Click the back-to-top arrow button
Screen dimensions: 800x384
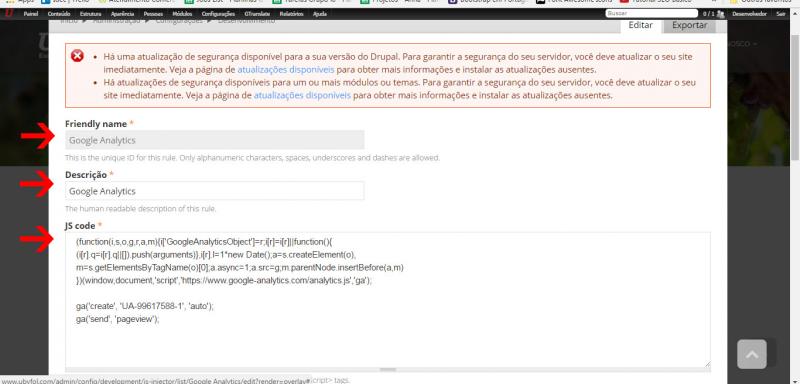click(752, 354)
